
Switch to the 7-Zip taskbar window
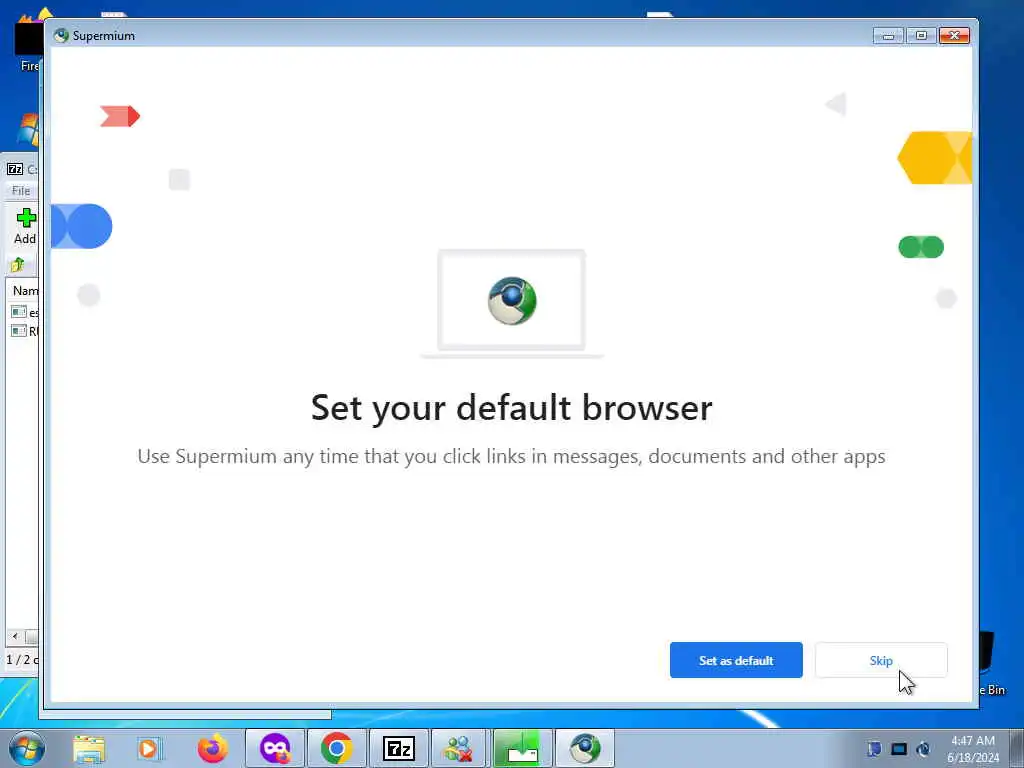(x=399, y=748)
